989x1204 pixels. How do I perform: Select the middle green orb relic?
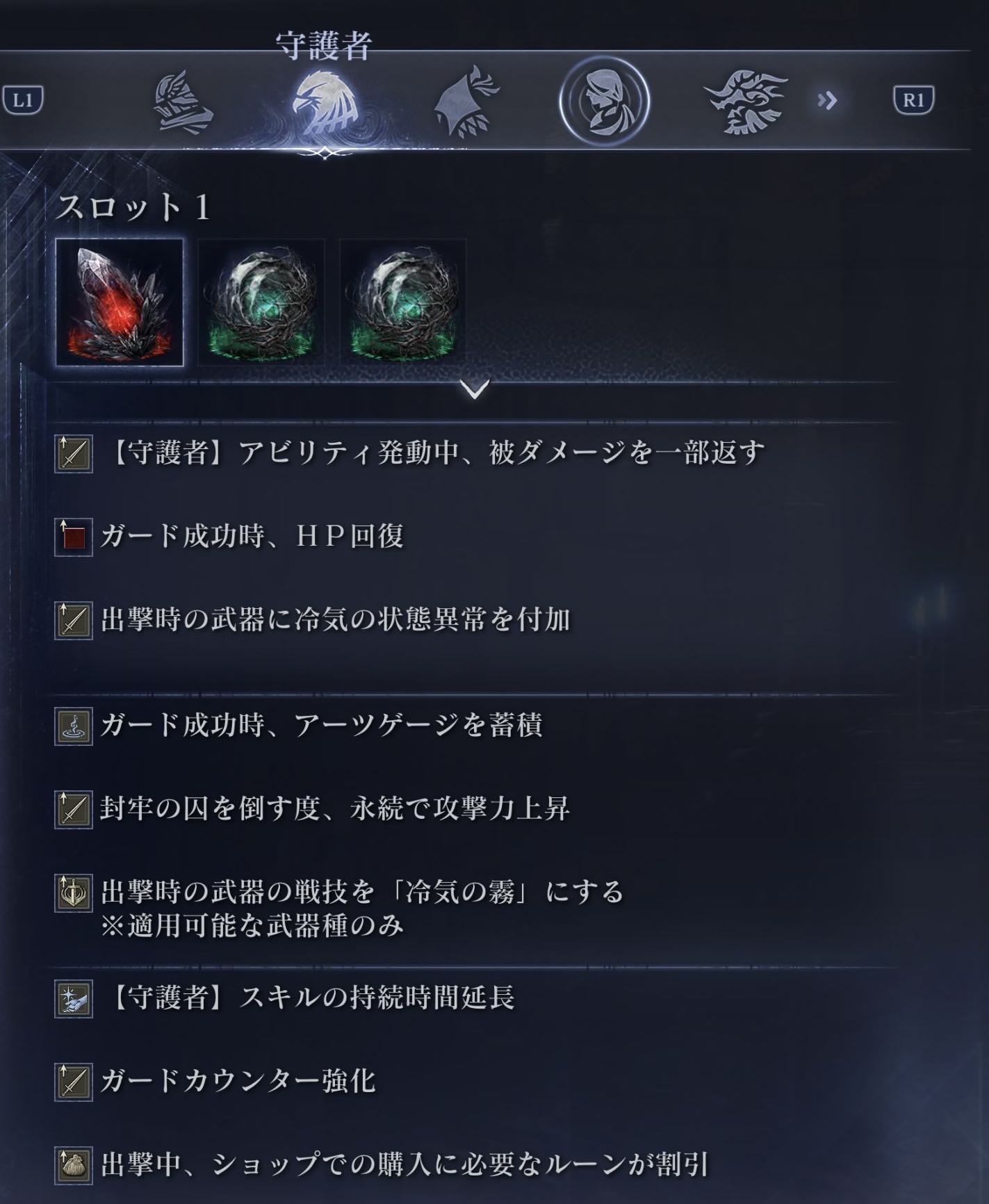tap(261, 302)
